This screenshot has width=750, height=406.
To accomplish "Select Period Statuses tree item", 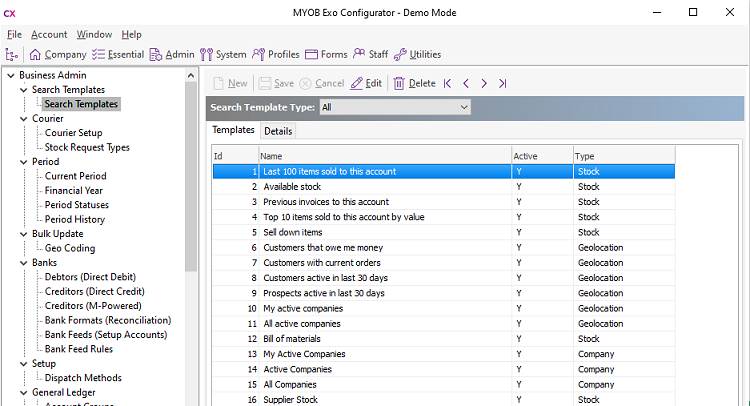I will click(77, 205).
